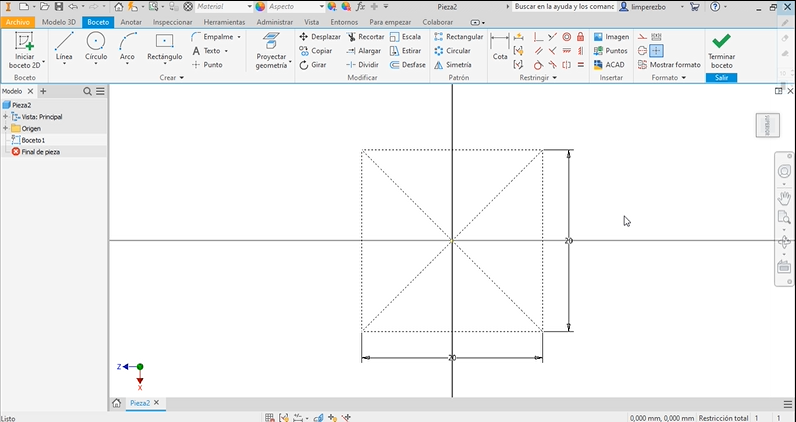Open the Archivo menu
Image resolution: width=796 pixels, height=422 pixels.
(18, 22)
